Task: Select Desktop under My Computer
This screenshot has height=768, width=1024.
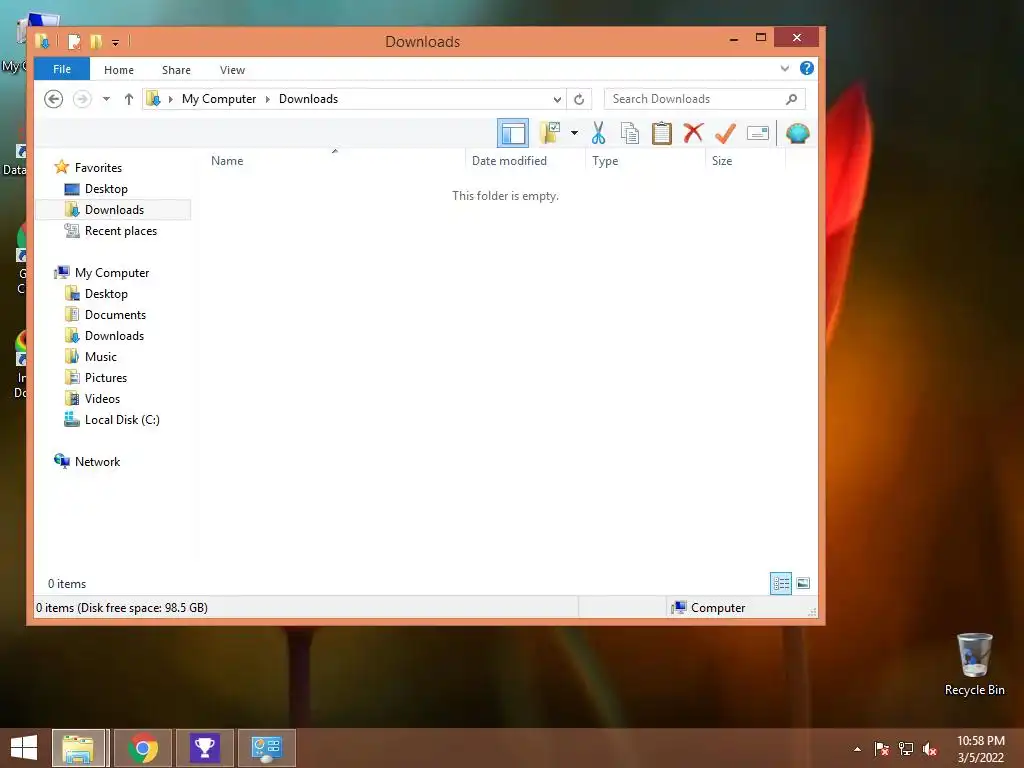Action: pos(106,294)
